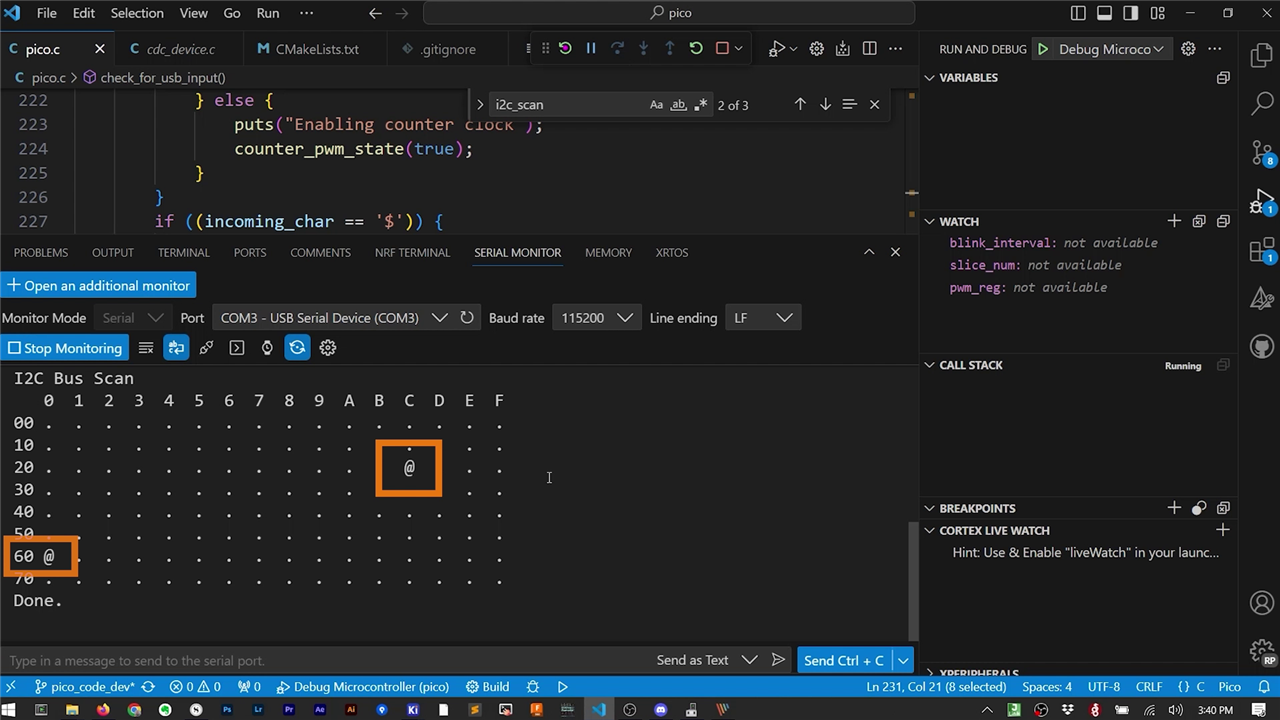Viewport: 1280px width, 720px height.
Task: Switch to the MEMORY panel tab
Action: click(608, 252)
